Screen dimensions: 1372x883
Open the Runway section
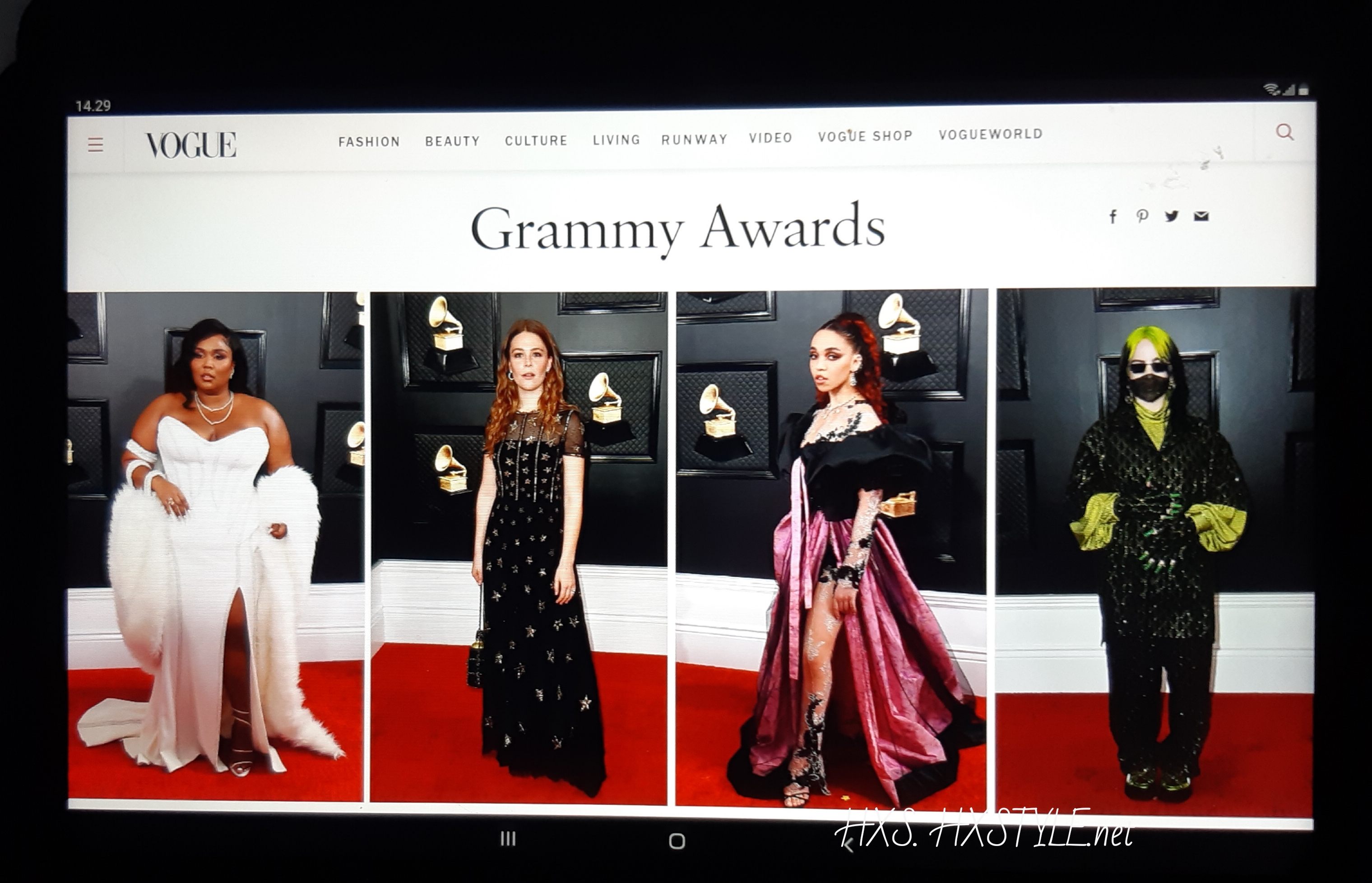coord(694,139)
